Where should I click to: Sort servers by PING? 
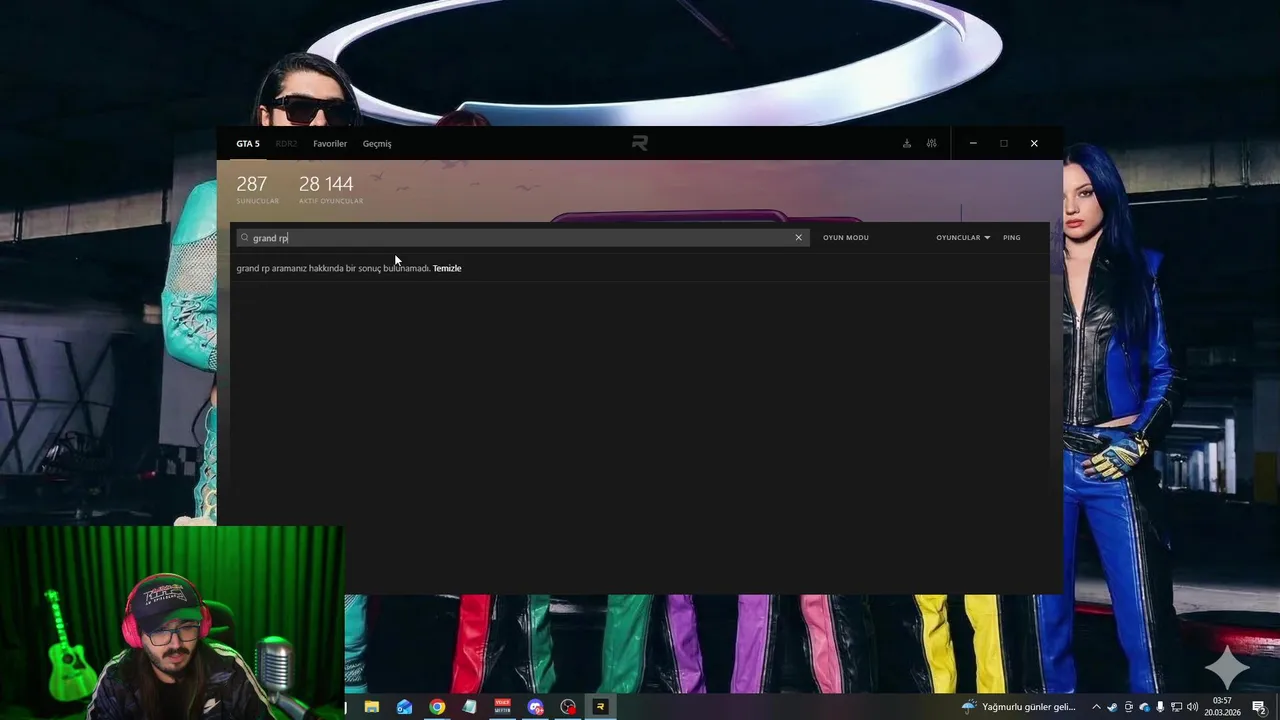[x=1012, y=238]
